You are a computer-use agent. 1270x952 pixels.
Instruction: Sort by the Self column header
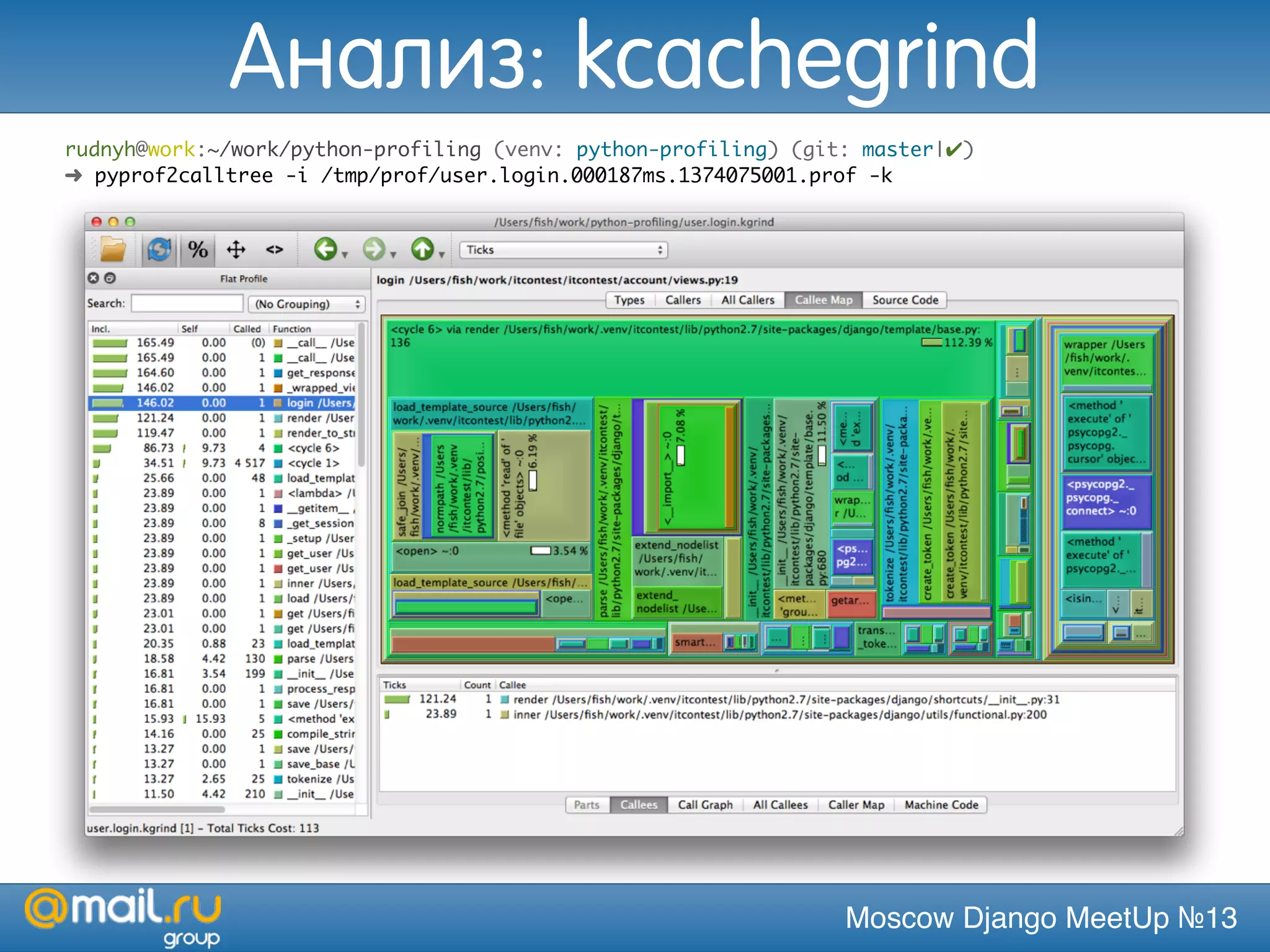[203, 328]
